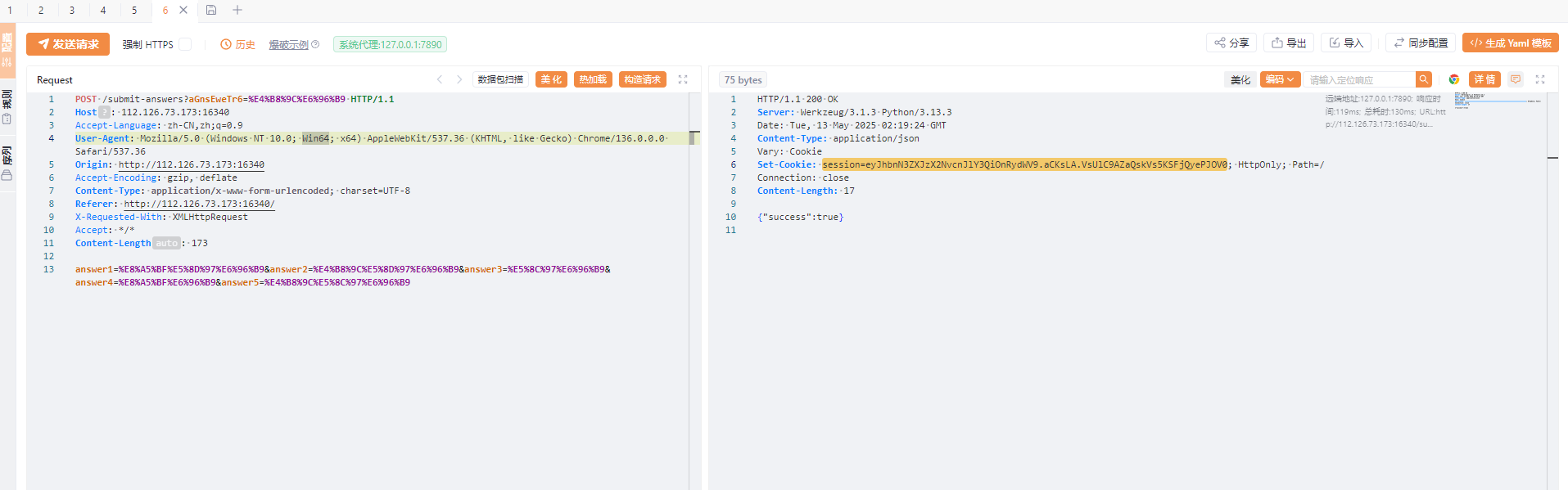Click the HTTP/1.1 200 OK status line

pos(798,99)
